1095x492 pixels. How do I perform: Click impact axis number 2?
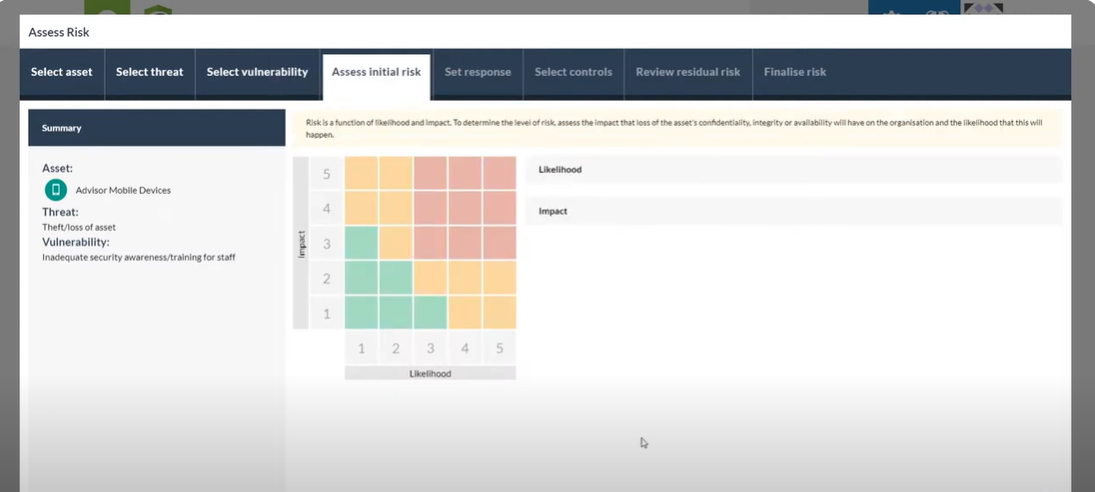(x=326, y=278)
